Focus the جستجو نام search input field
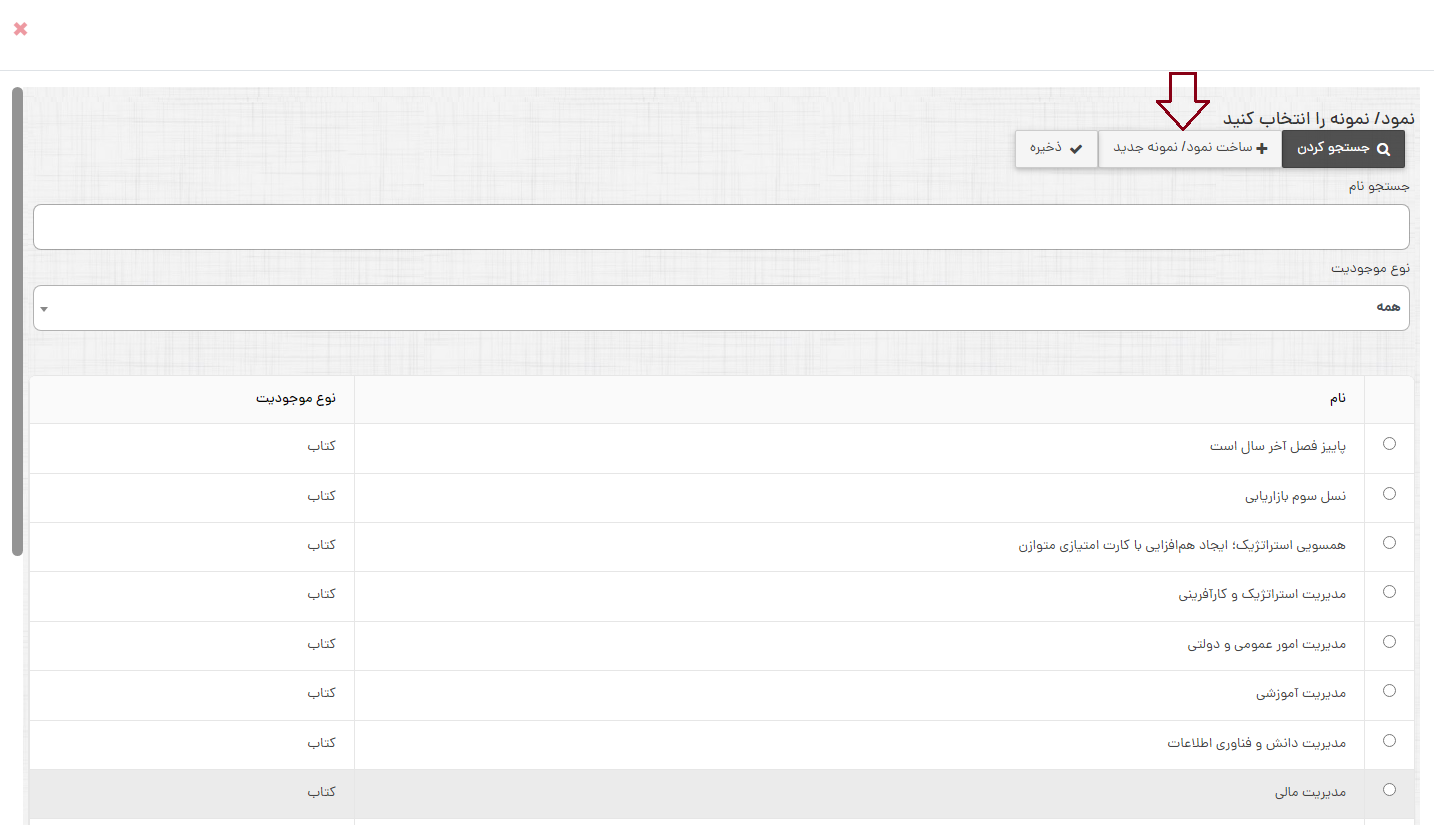 pyautogui.click(x=721, y=227)
